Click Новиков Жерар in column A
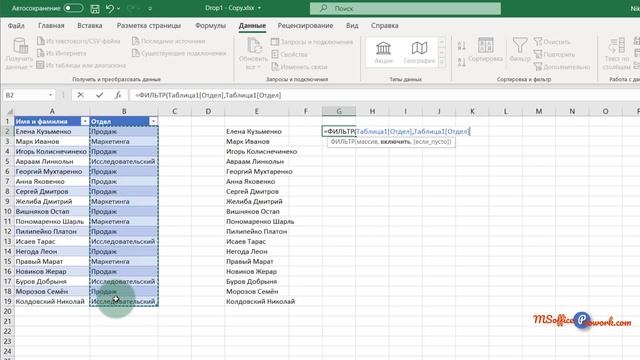This screenshot has width=640, height=360. point(52,271)
